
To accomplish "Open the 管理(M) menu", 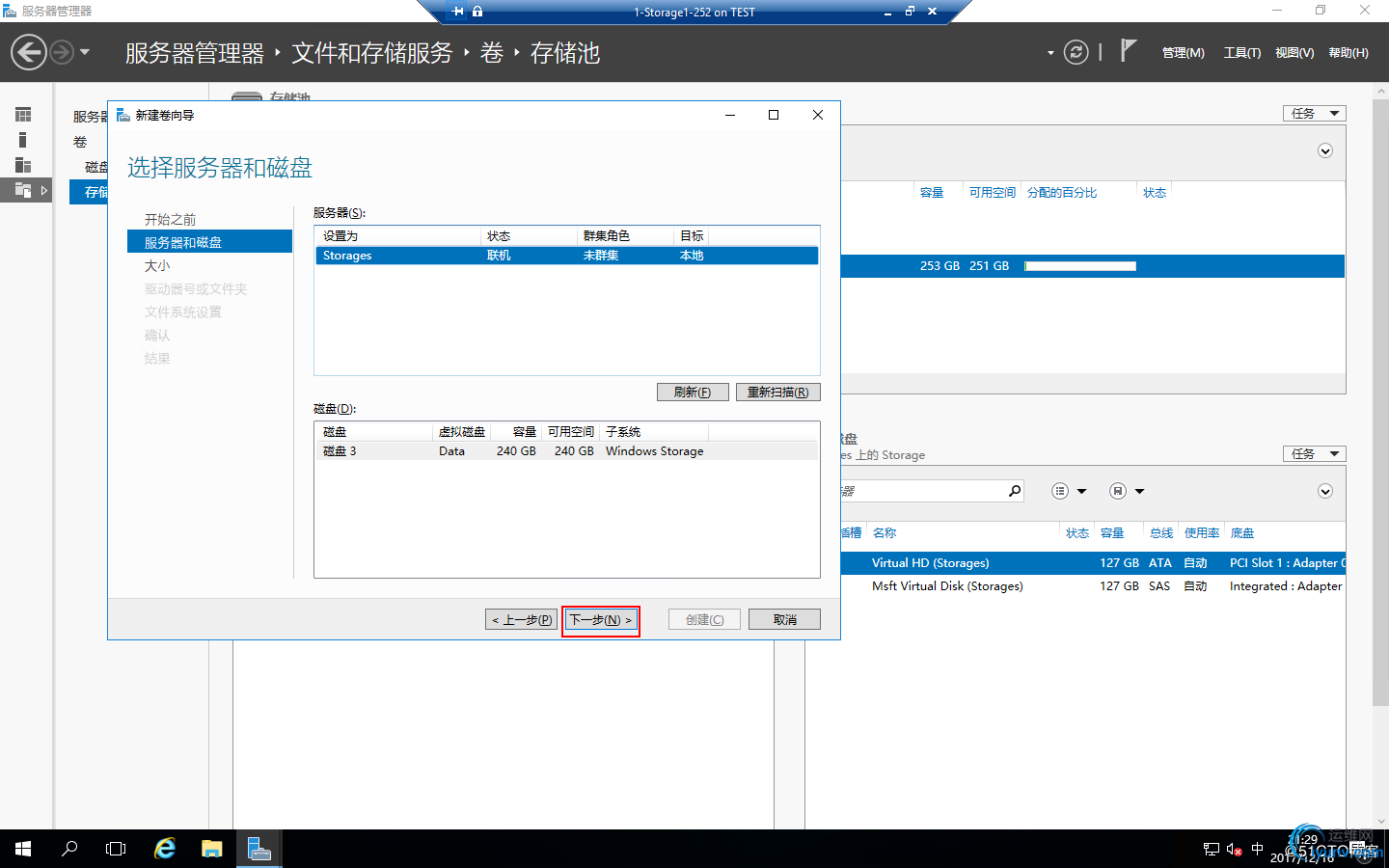I will (x=1183, y=53).
